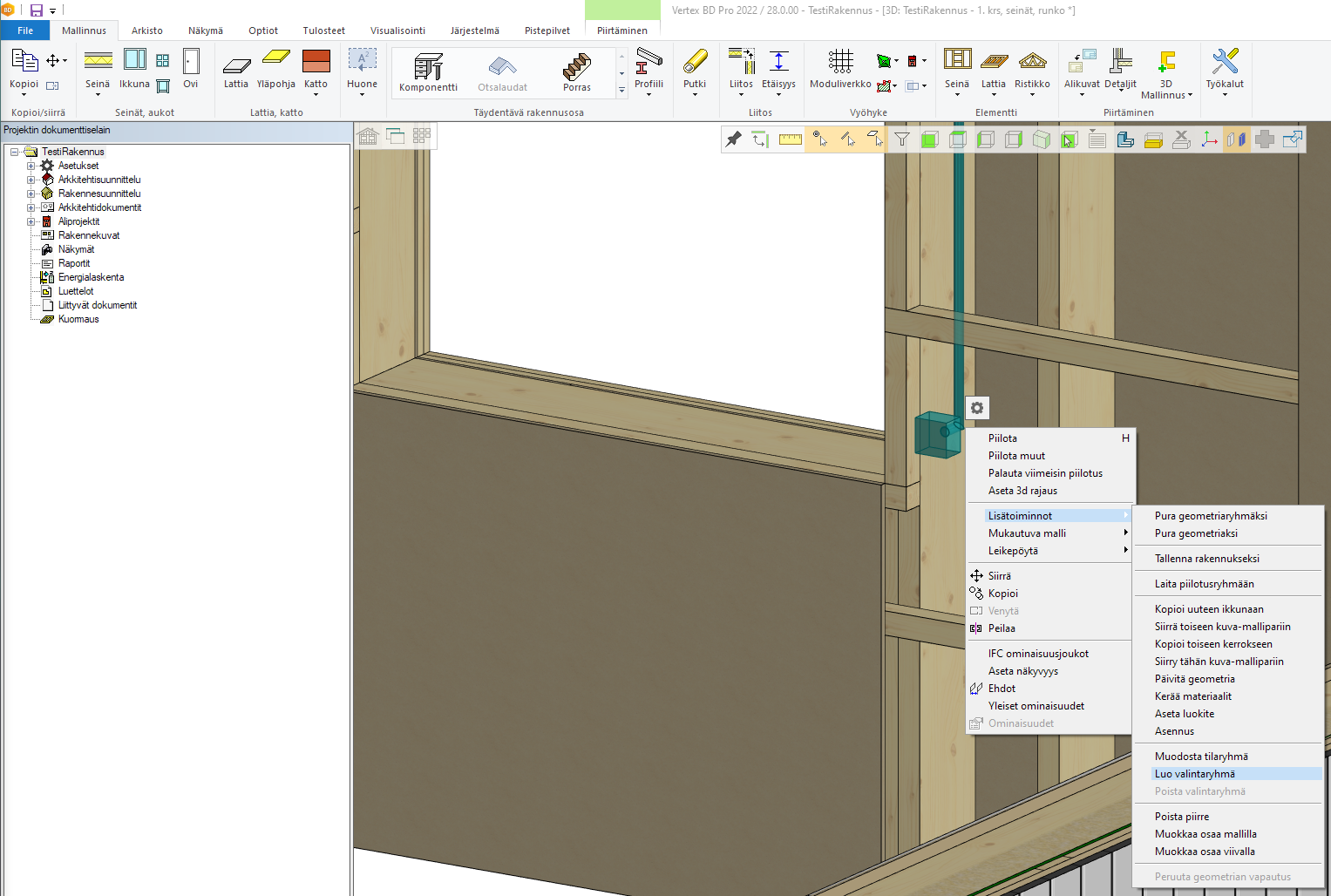This screenshot has width=1331, height=896.
Task: Click the Ovi door tool icon
Action: [191, 69]
